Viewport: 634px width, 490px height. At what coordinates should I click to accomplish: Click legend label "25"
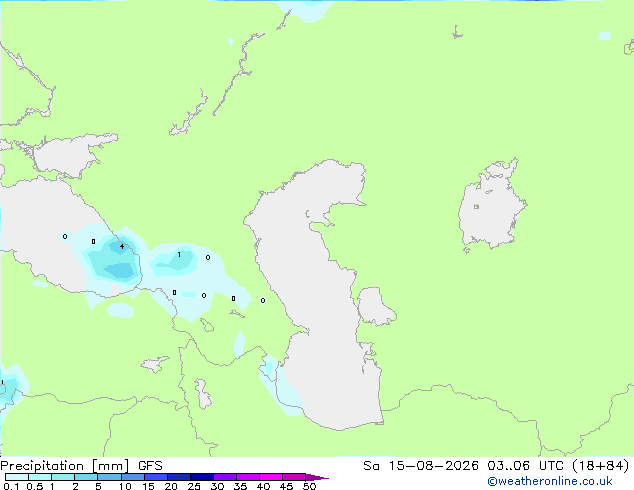194,486
